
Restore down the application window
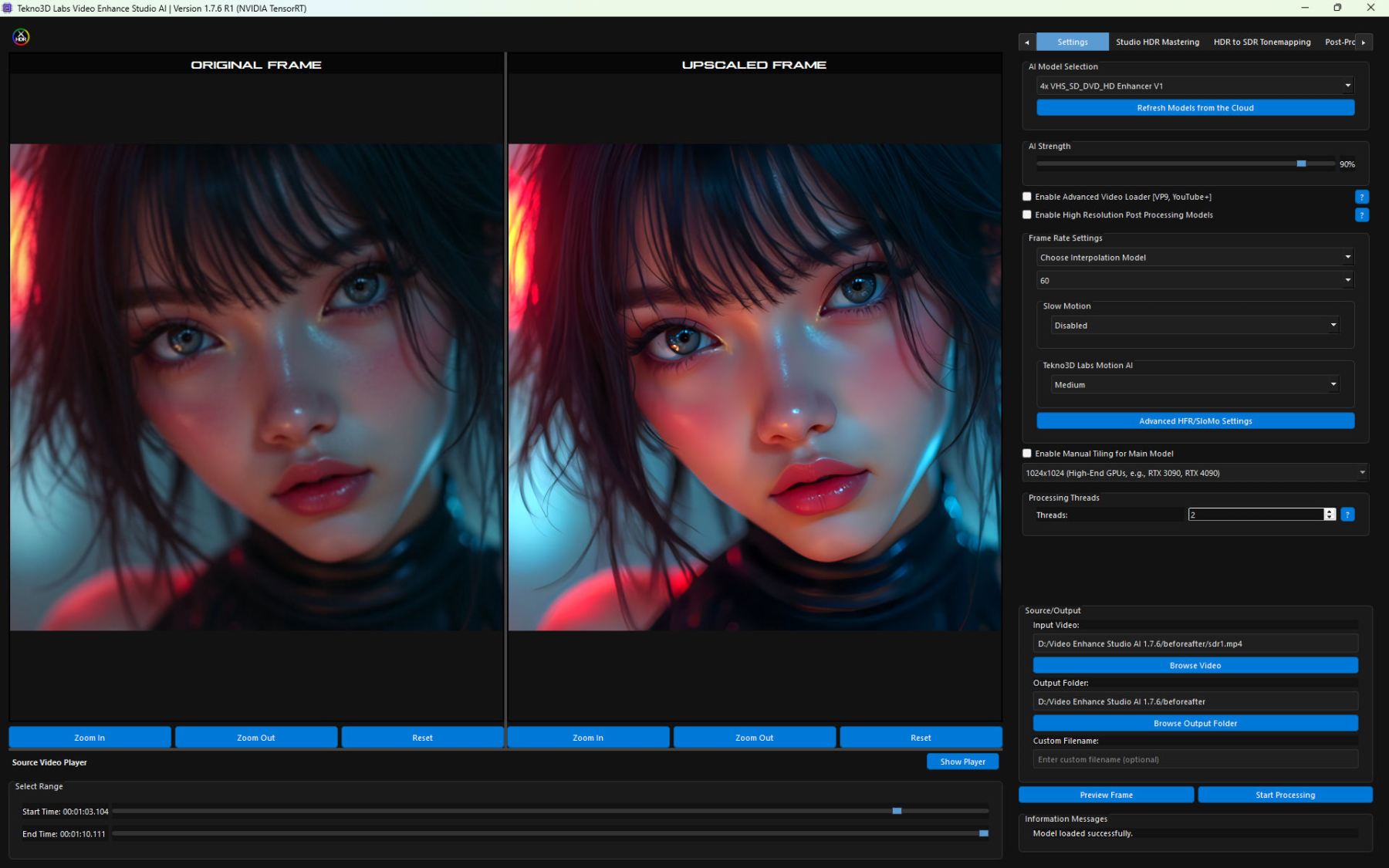click(x=1337, y=8)
